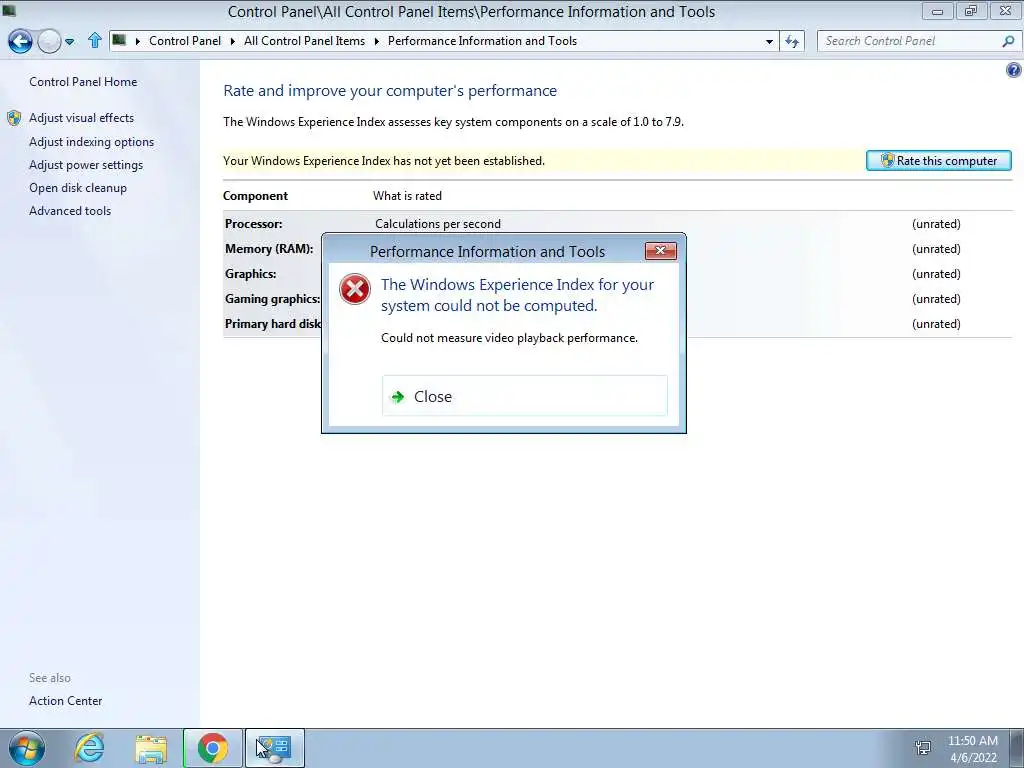This screenshot has height=768, width=1024.
Task: Click Rate this computer button
Action: (x=938, y=161)
